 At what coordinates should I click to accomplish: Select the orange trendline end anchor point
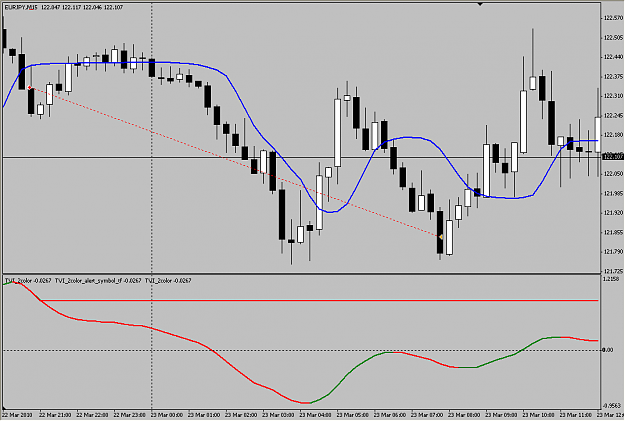(x=441, y=237)
